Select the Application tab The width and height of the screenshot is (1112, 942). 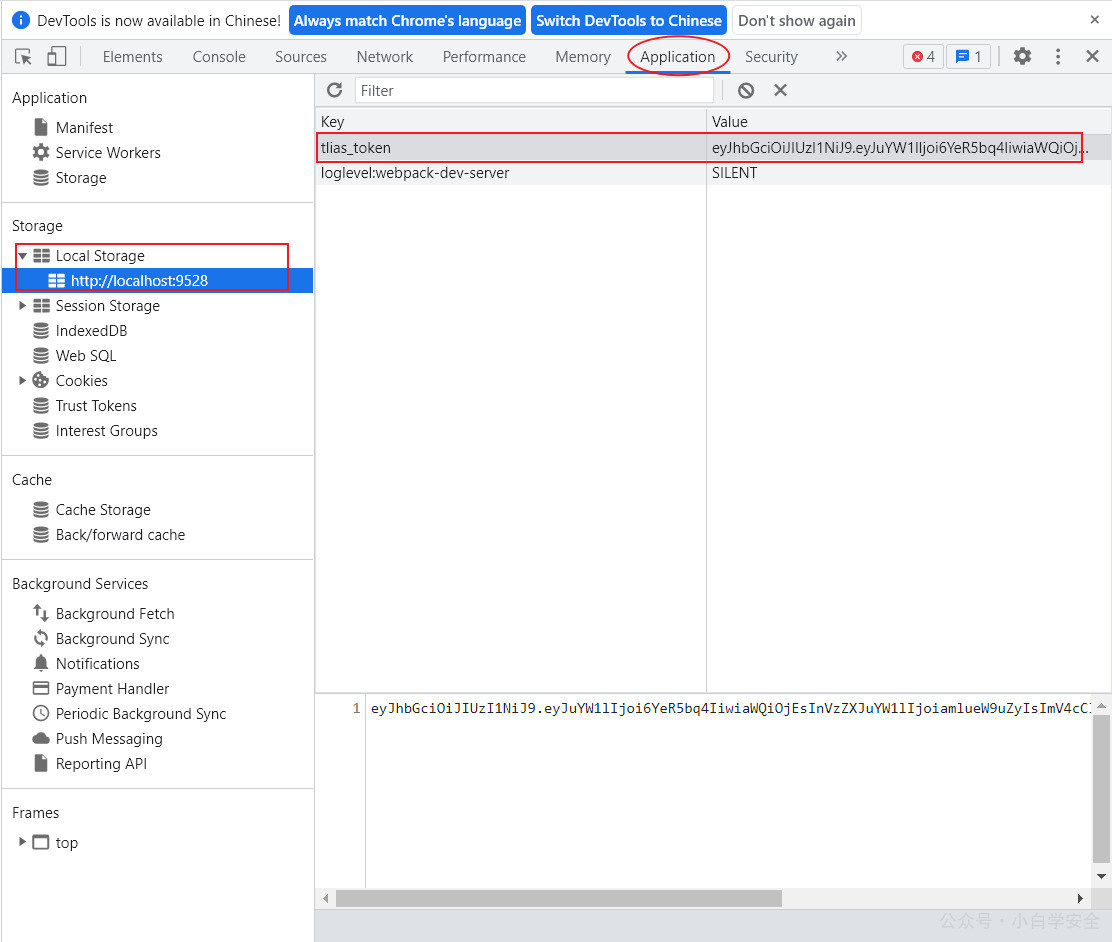[677, 57]
